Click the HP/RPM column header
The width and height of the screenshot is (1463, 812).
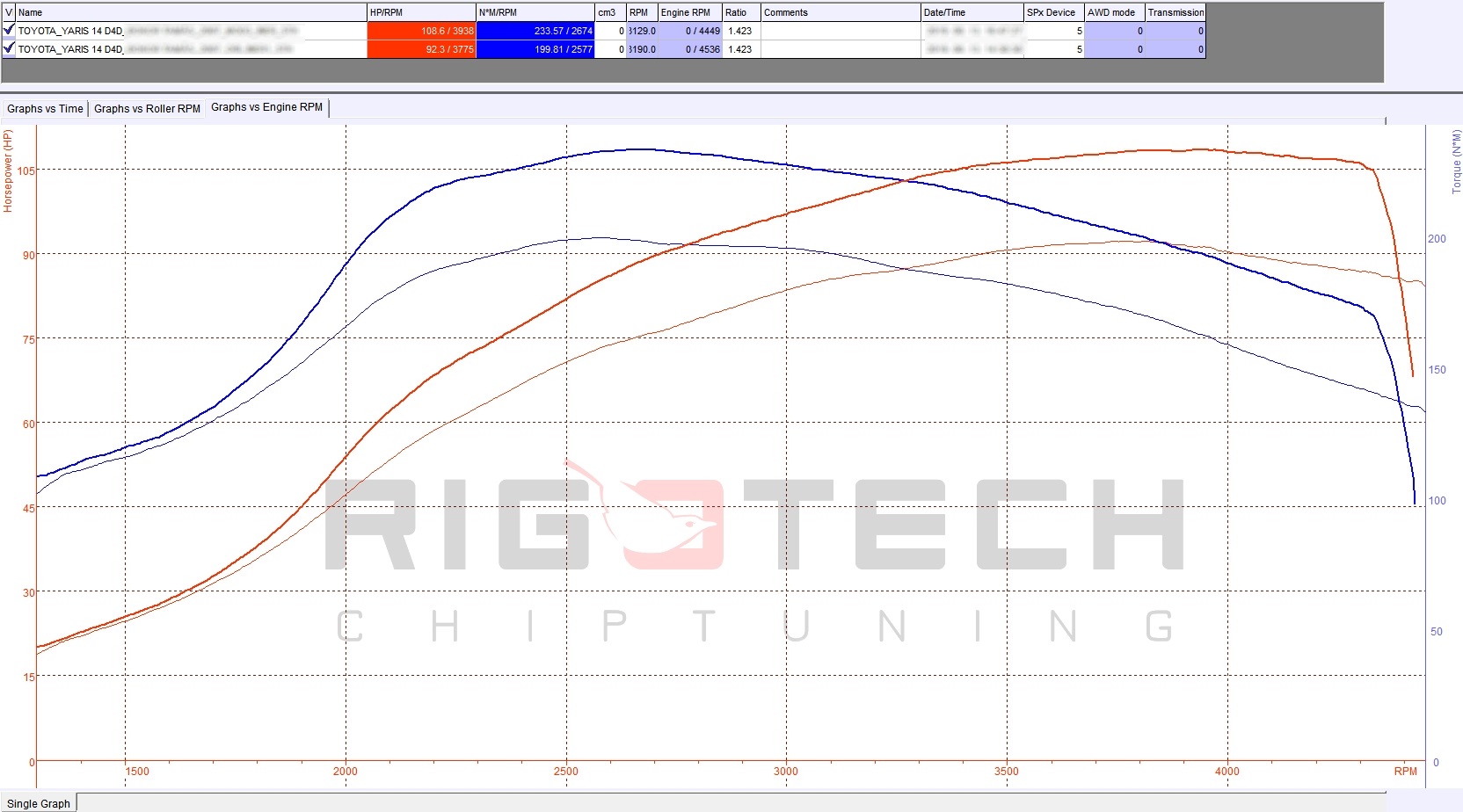click(x=421, y=12)
